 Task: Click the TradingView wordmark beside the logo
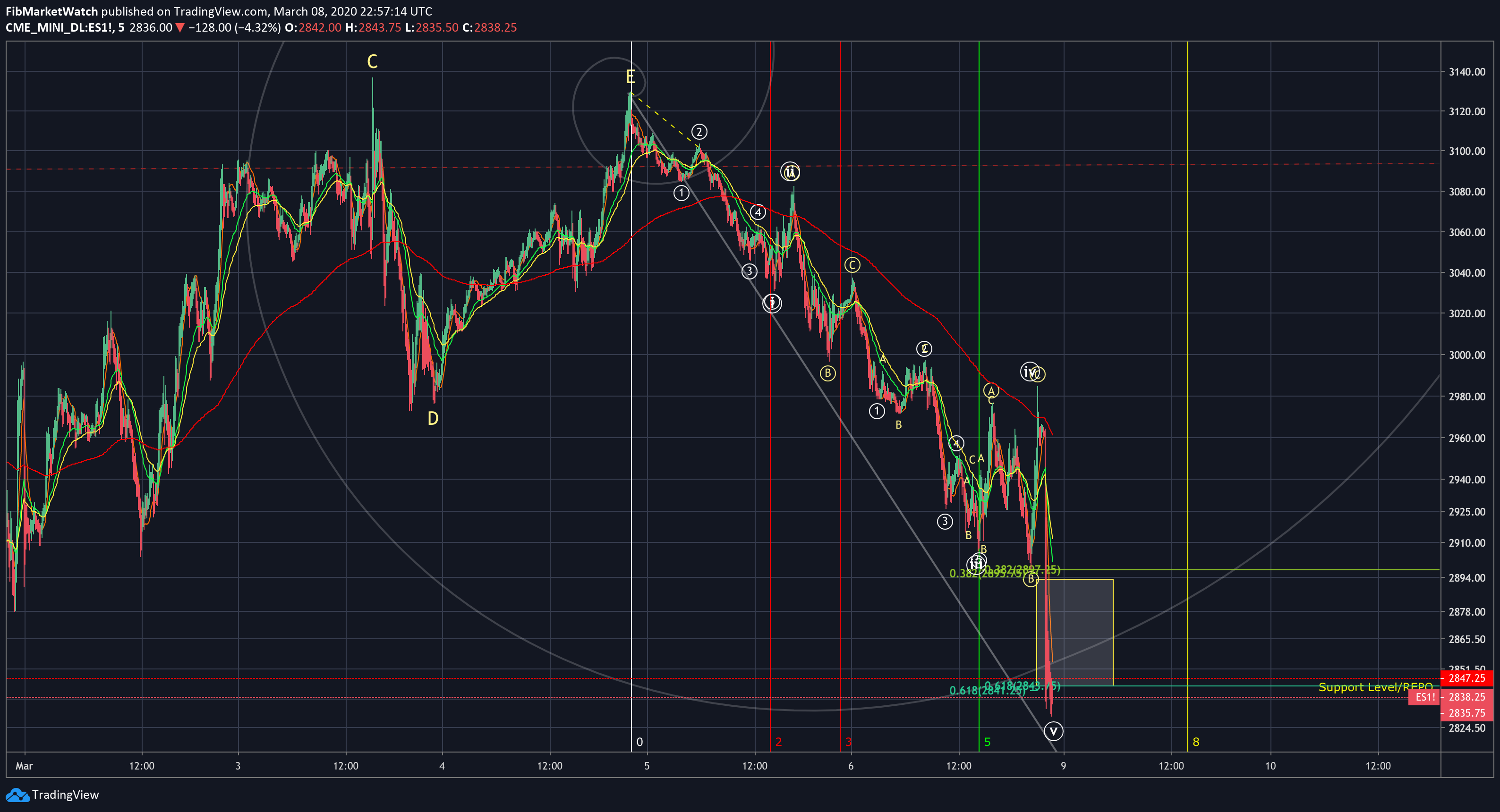tap(65, 795)
